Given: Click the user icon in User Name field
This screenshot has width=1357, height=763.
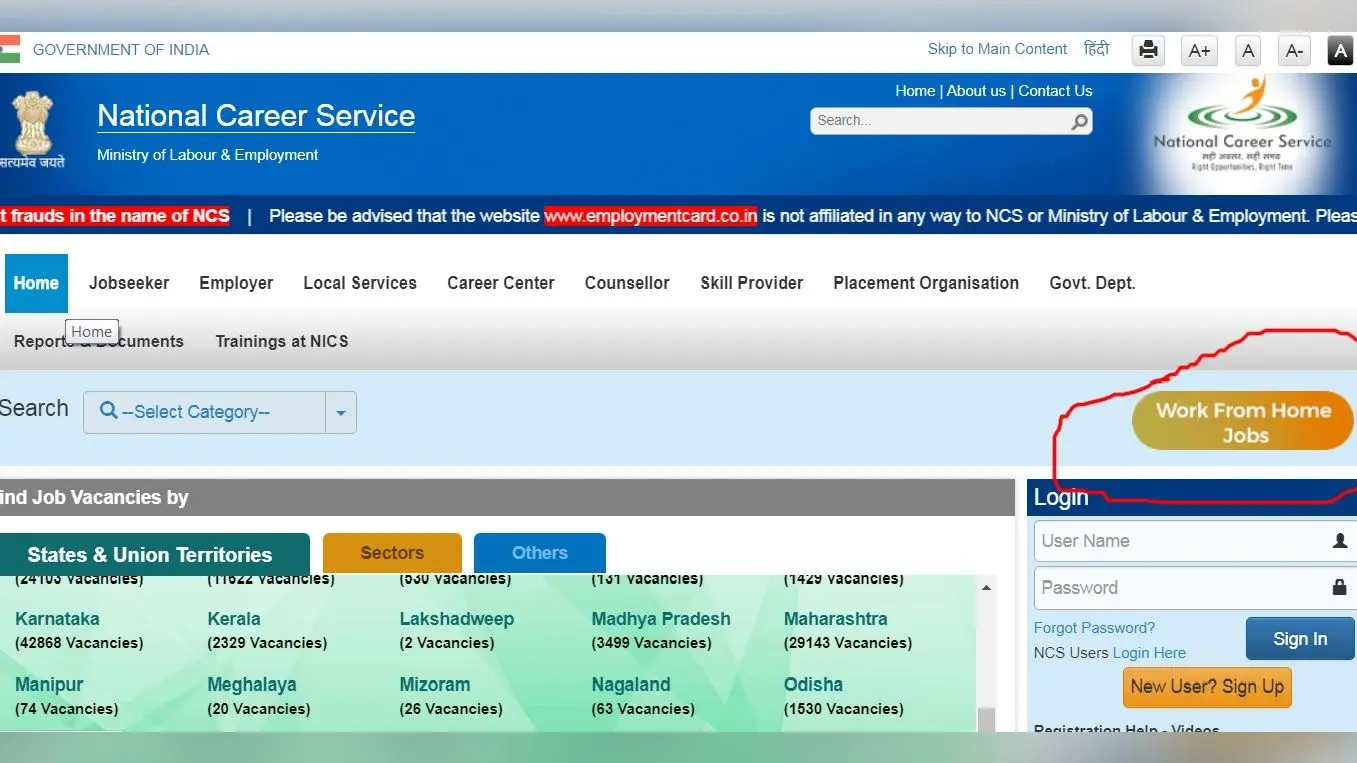Looking at the screenshot, I should click(1340, 541).
